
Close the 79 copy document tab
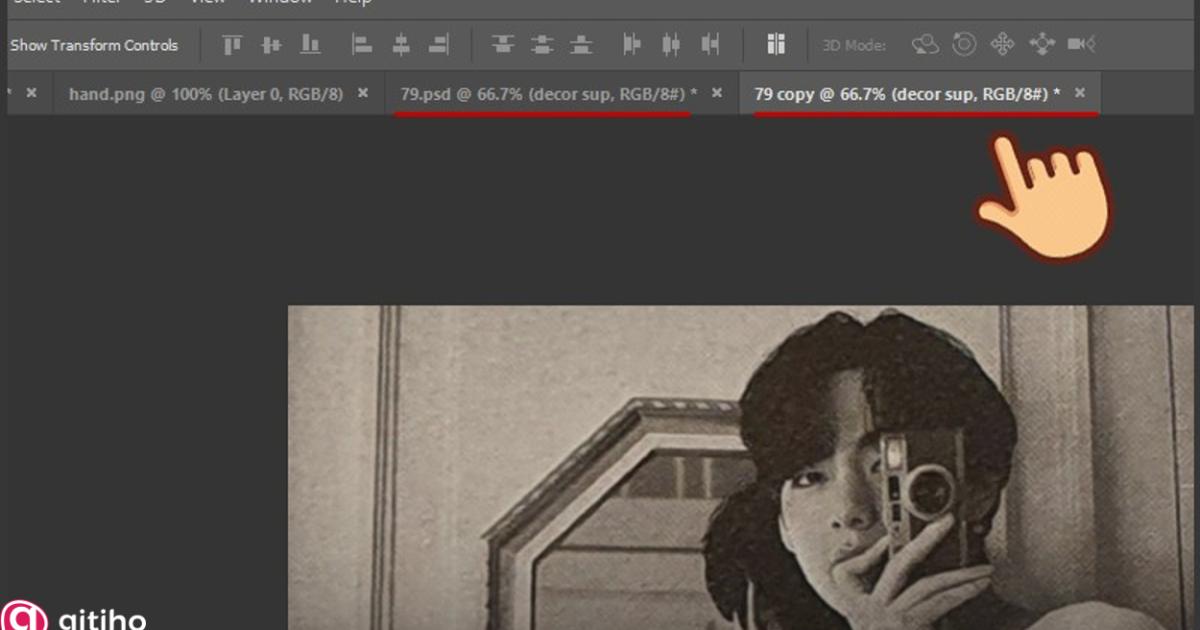click(x=1080, y=93)
